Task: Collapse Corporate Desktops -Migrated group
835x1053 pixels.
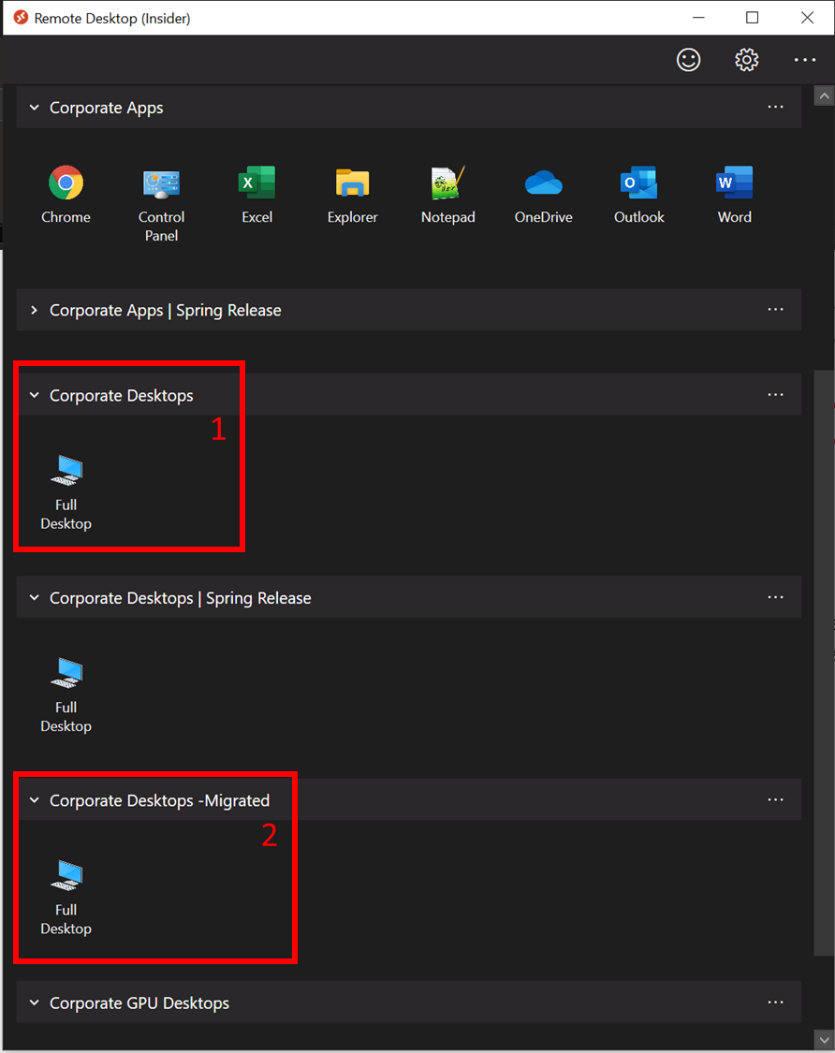Action: (x=34, y=800)
